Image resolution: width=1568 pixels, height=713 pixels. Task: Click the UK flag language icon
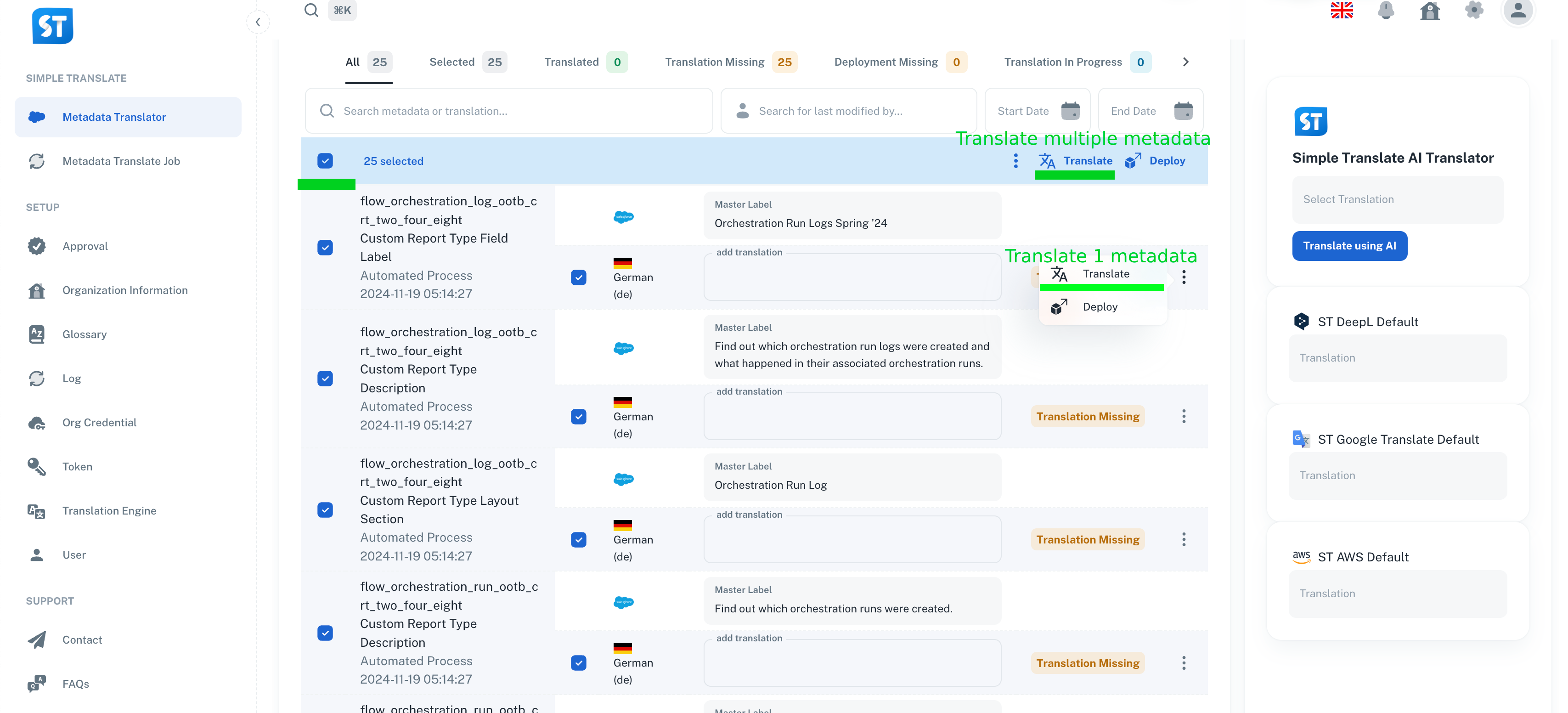point(1342,11)
